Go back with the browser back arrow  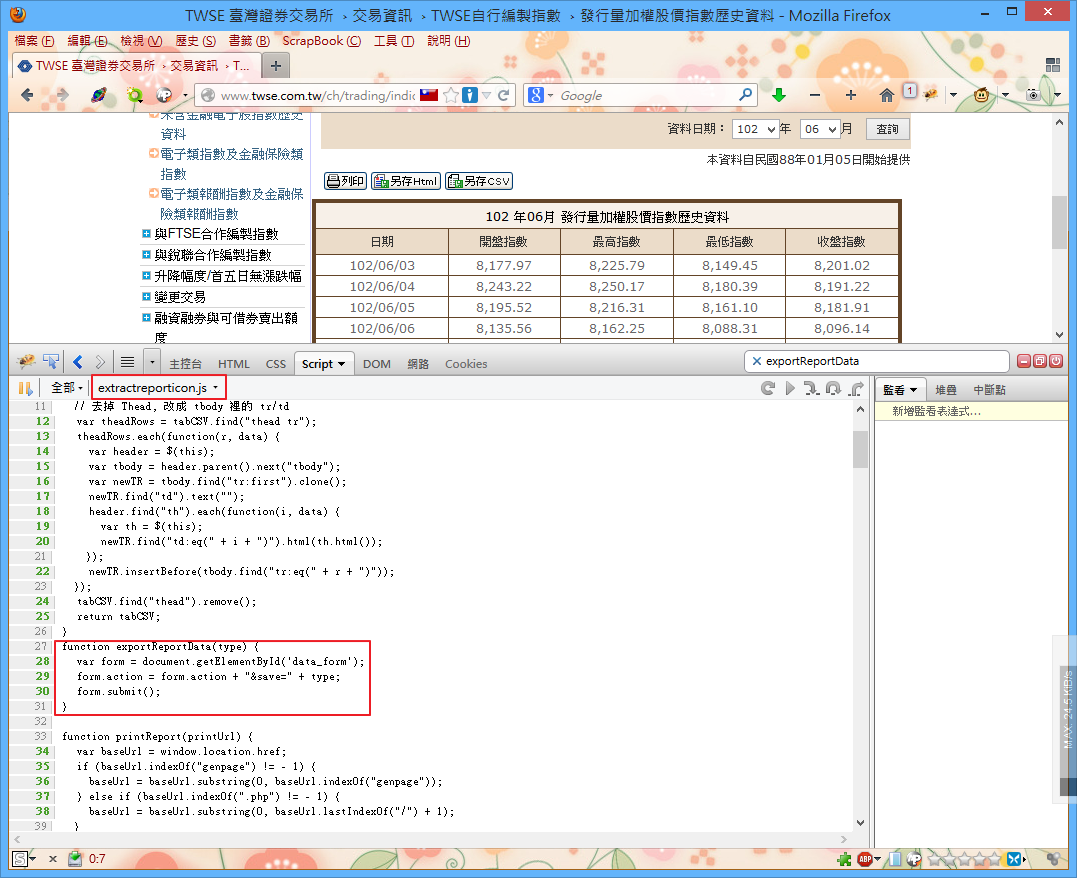click(x=27, y=95)
